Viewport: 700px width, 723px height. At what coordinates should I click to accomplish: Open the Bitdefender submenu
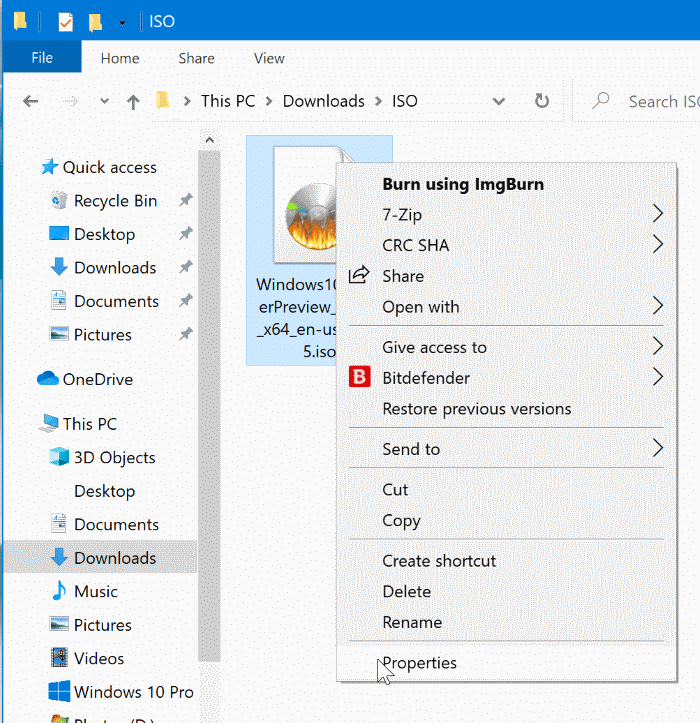[x=506, y=378]
